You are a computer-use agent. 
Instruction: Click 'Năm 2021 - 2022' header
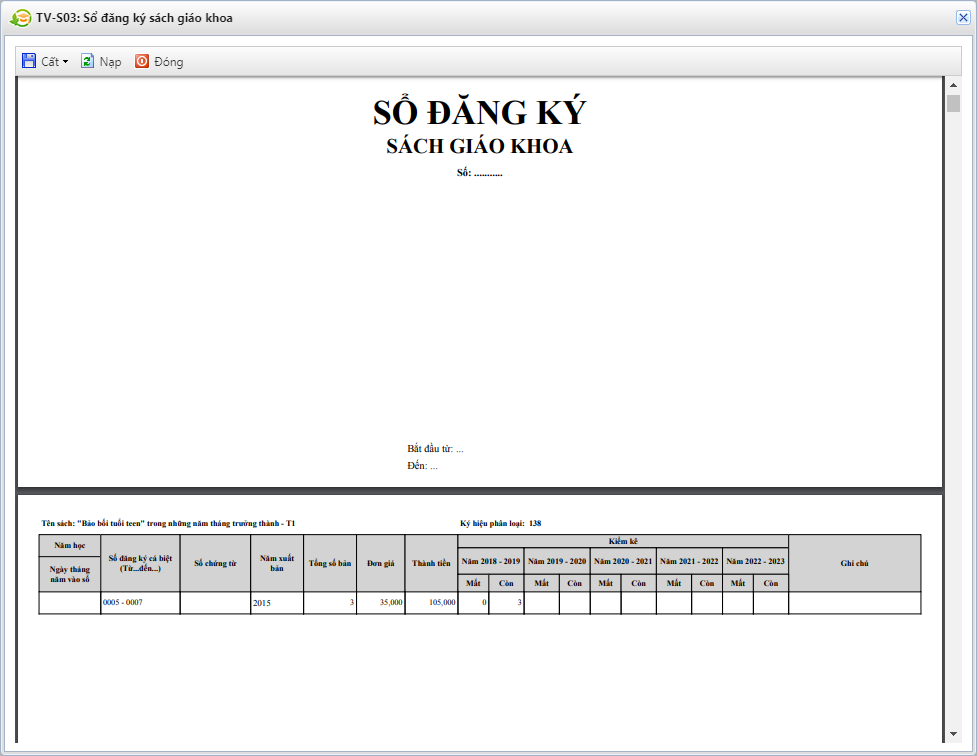coord(689,562)
